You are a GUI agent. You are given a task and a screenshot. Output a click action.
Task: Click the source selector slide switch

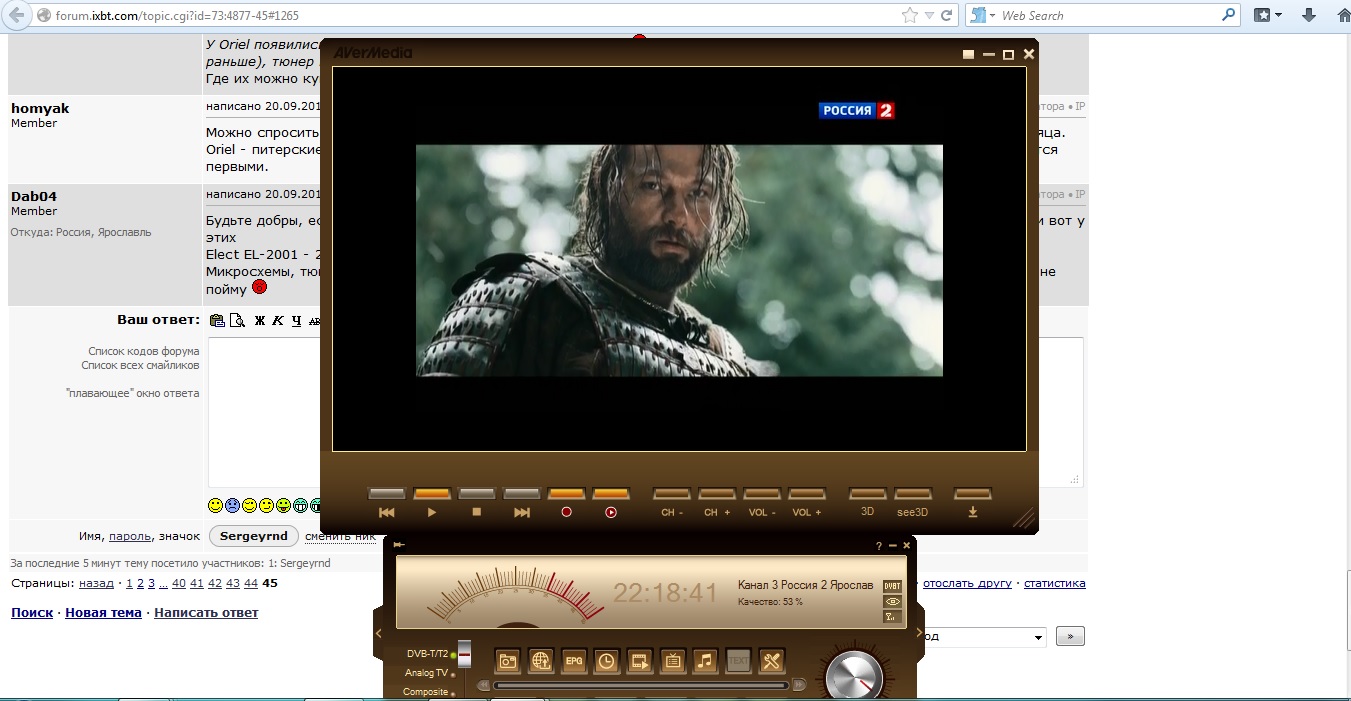pyautogui.click(x=464, y=655)
